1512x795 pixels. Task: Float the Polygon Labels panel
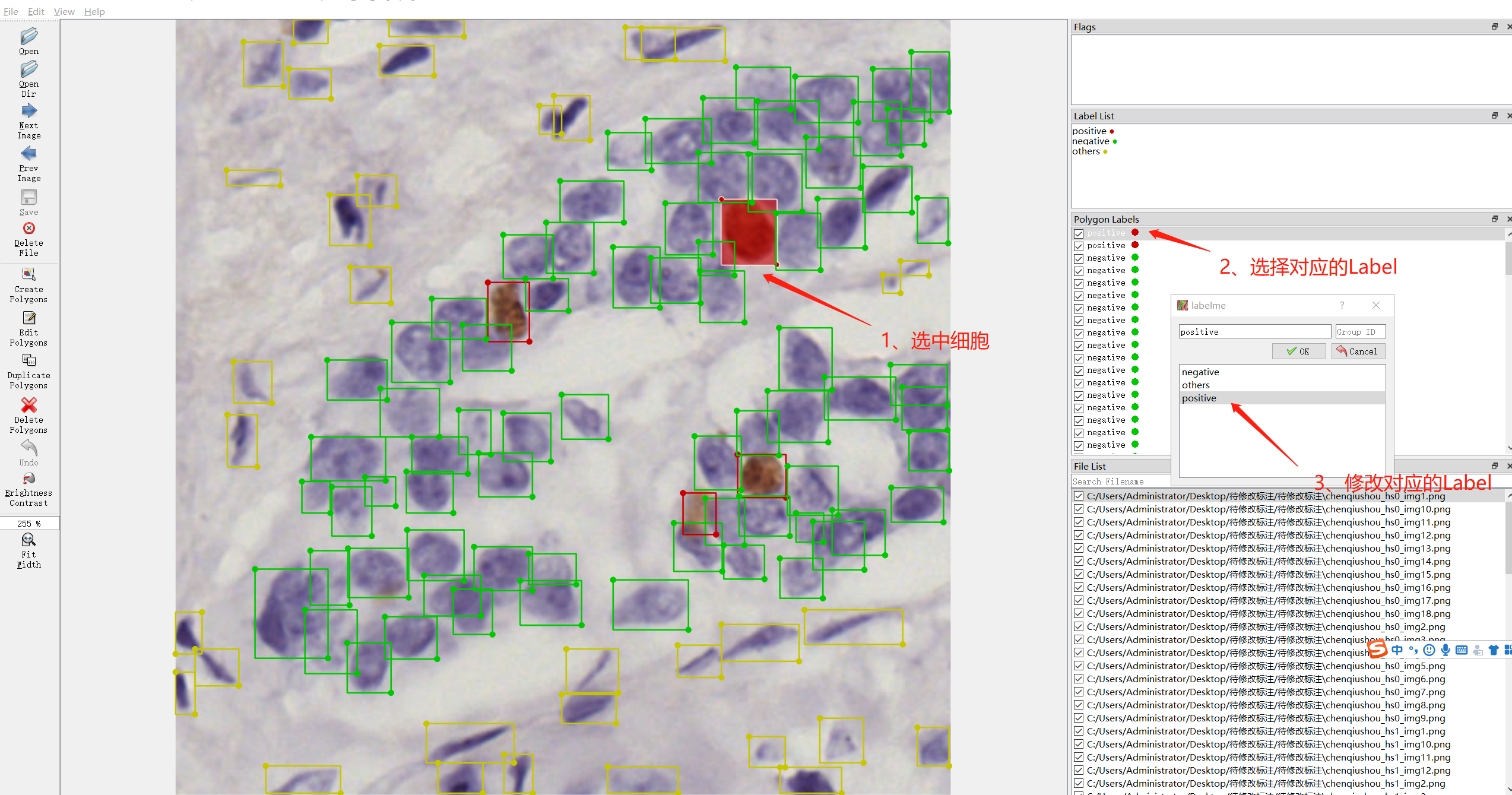click(x=1494, y=219)
